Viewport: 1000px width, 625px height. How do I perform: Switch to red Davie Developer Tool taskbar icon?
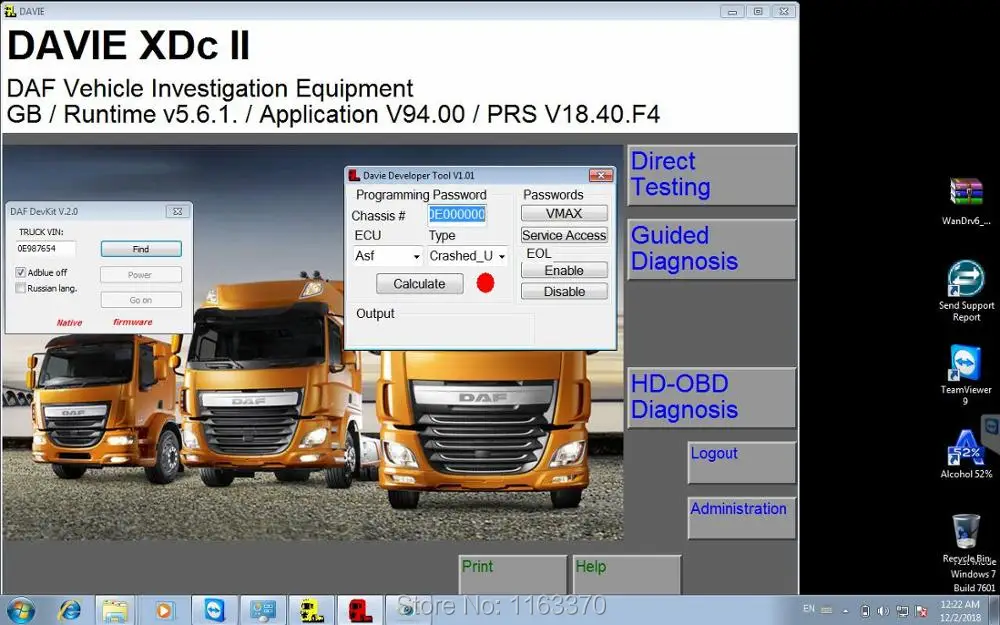[360, 610]
